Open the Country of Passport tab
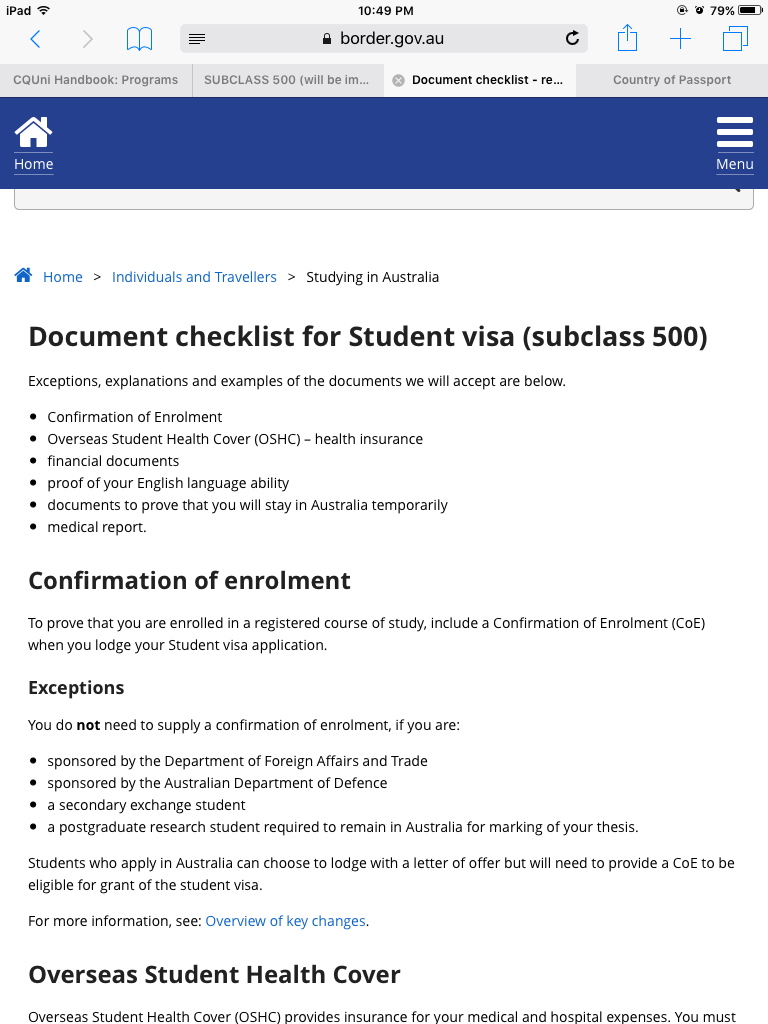The image size is (768, 1024). coord(672,80)
